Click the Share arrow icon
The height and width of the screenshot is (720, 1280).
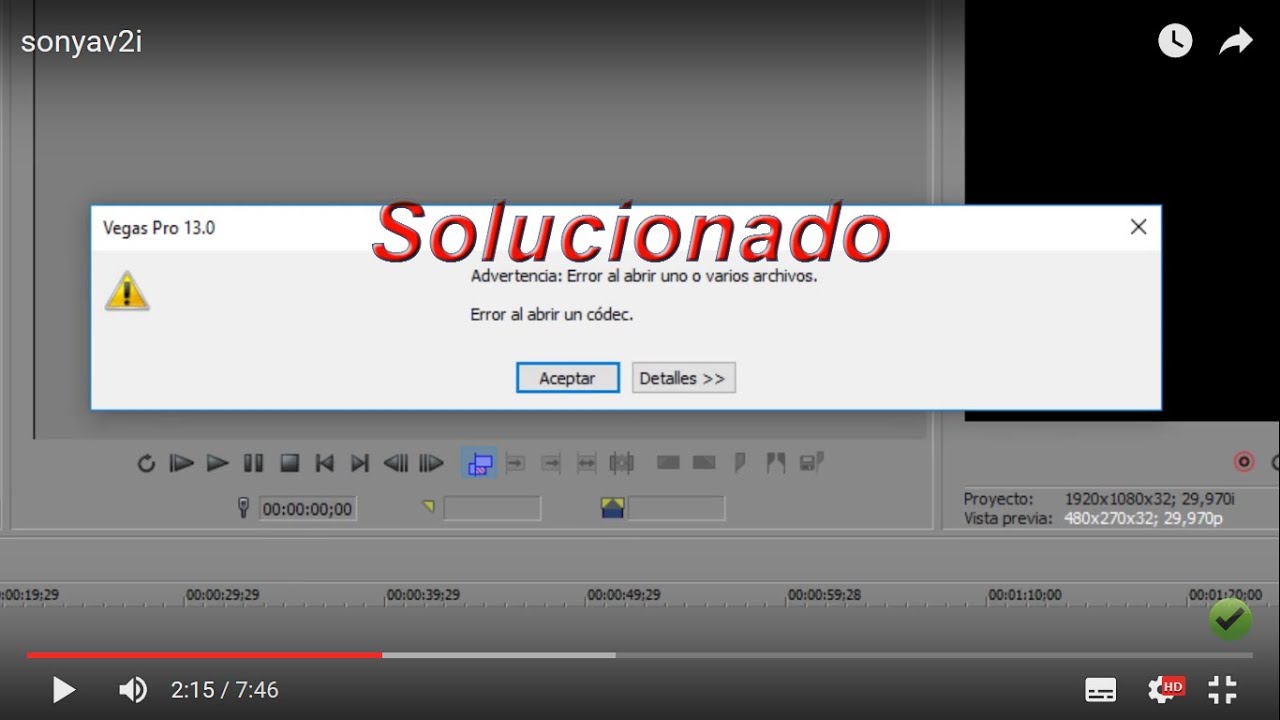[1236, 41]
